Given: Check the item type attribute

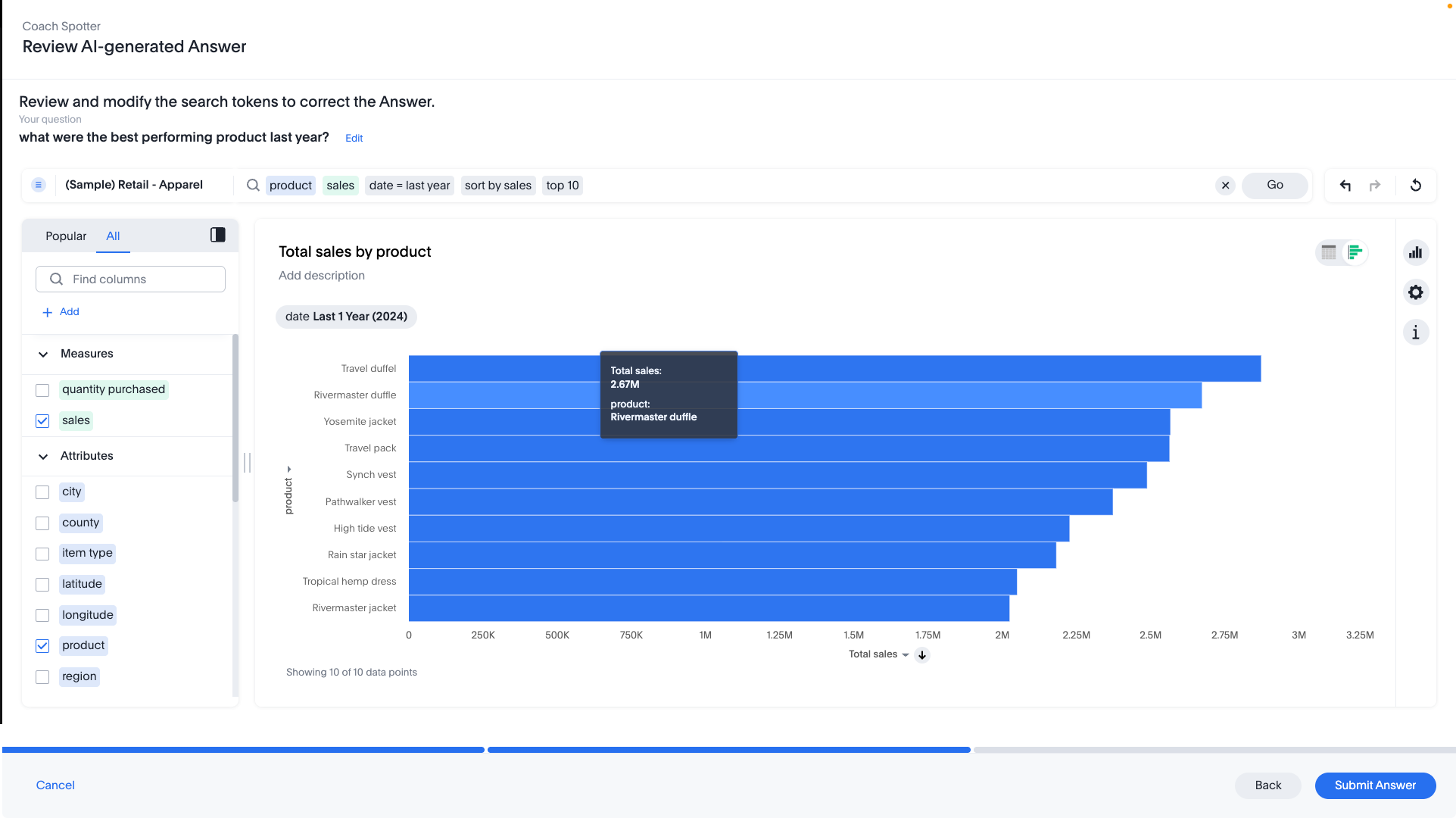Looking at the screenshot, I should tap(42, 554).
